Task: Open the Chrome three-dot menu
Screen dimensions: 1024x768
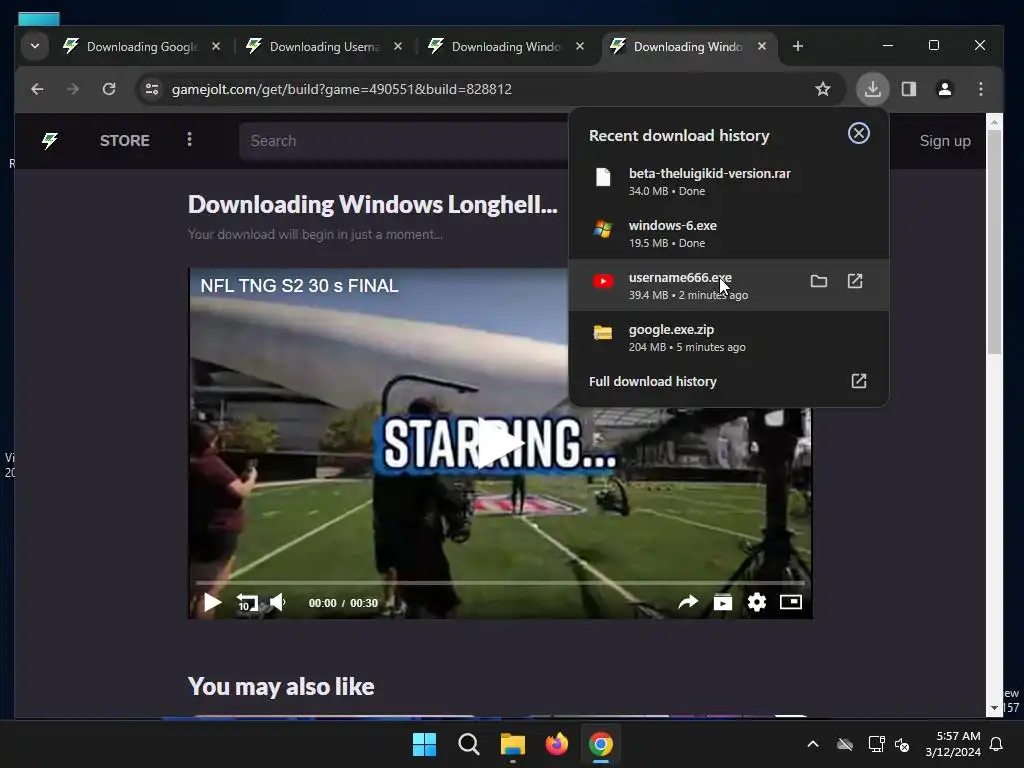Action: tap(980, 89)
